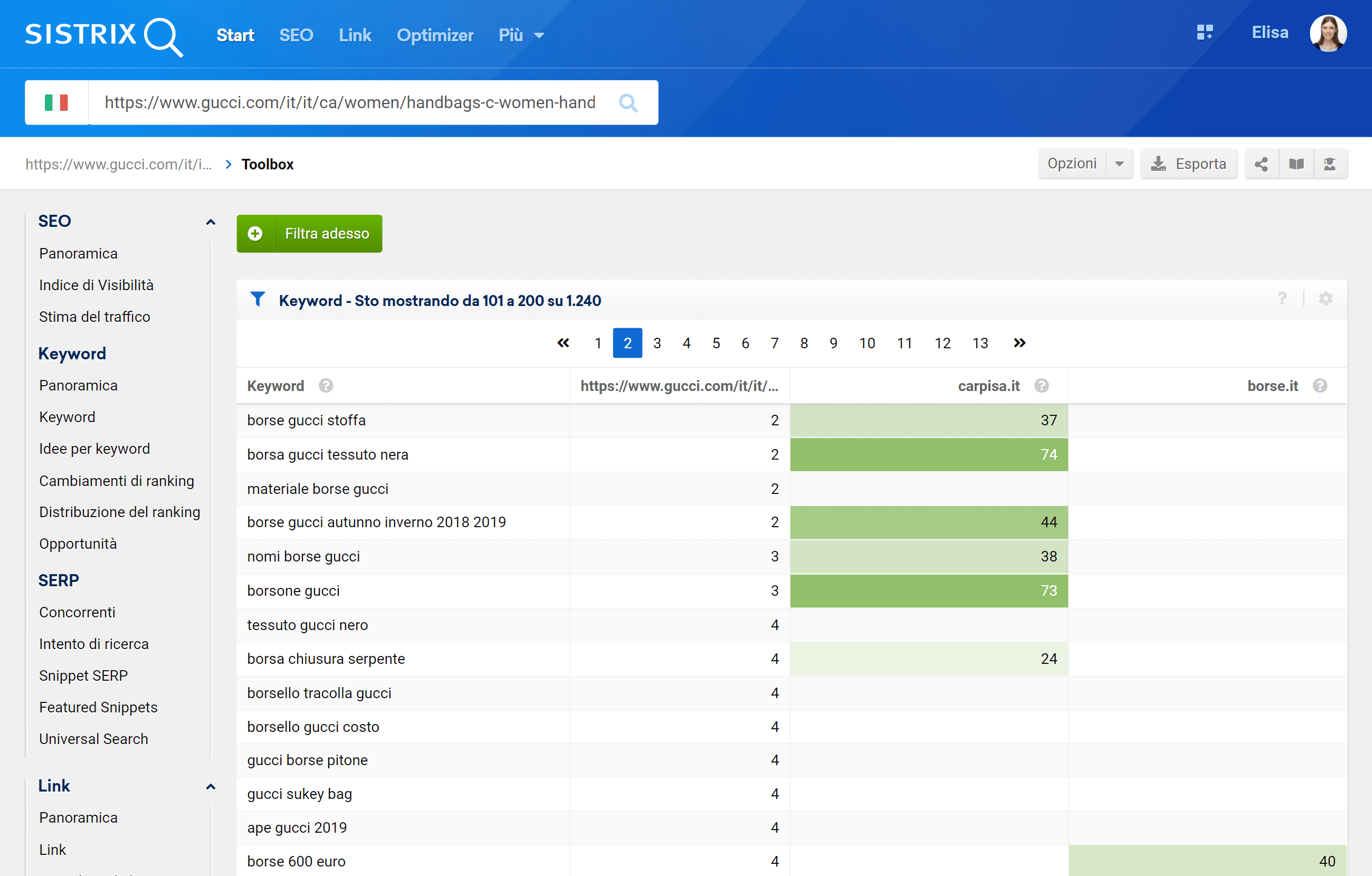Open the Opzioni dropdown arrow
Screen dimensions: 1372x876
pos(1120,164)
